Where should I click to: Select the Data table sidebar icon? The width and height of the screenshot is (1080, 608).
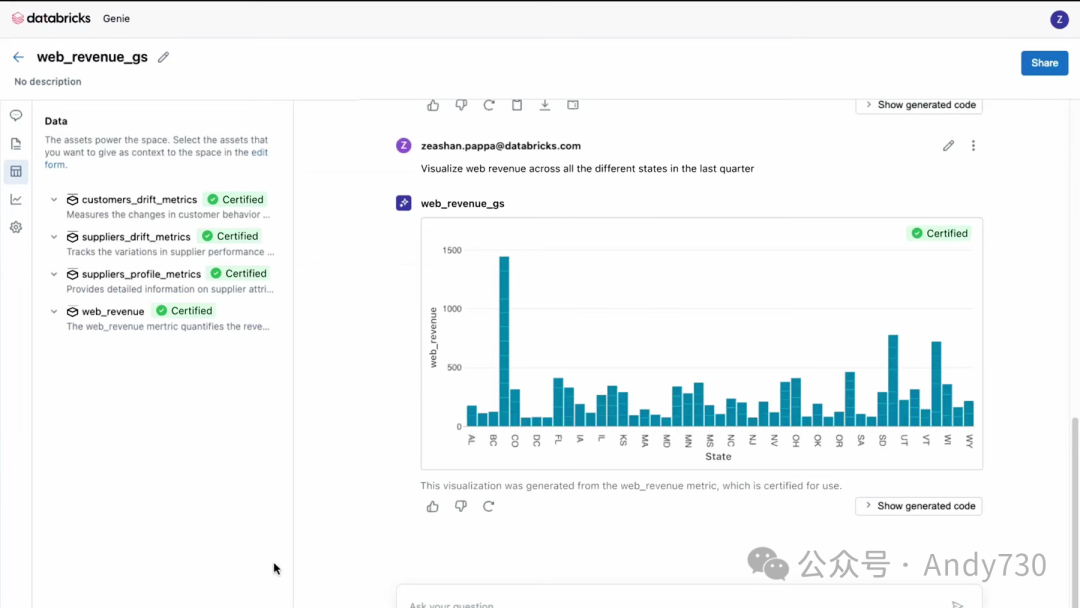tap(16, 171)
